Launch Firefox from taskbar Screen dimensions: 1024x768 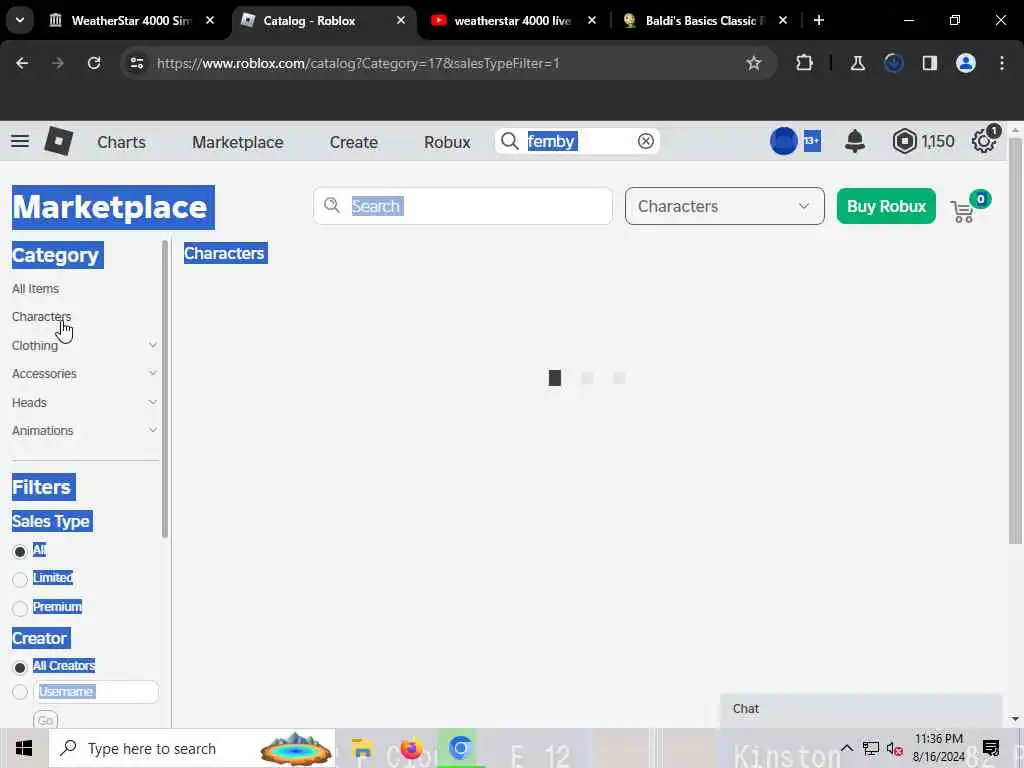(411, 748)
